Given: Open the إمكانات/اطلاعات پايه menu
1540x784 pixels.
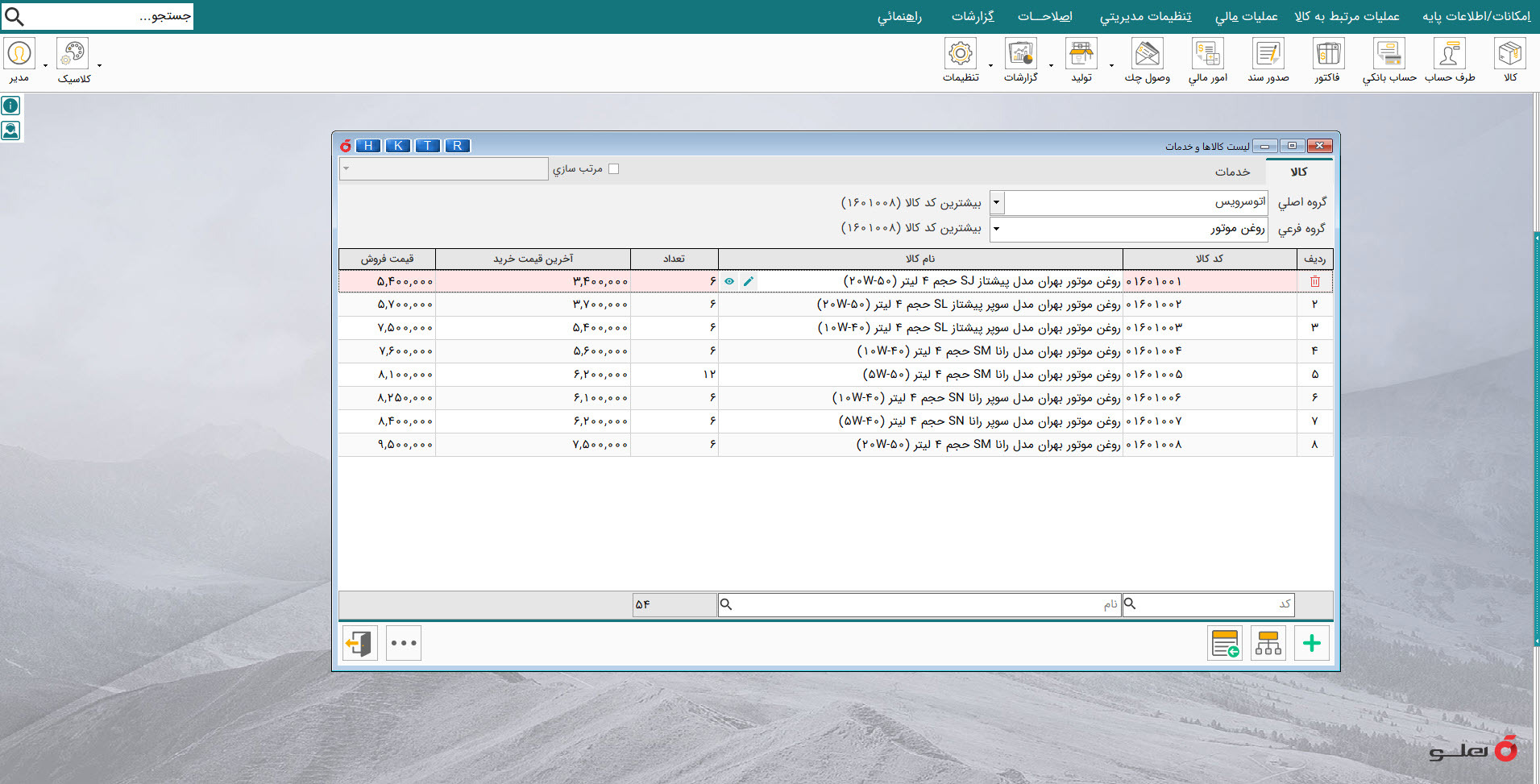Looking at the screenshot, I should click(x=1476, y=16).
